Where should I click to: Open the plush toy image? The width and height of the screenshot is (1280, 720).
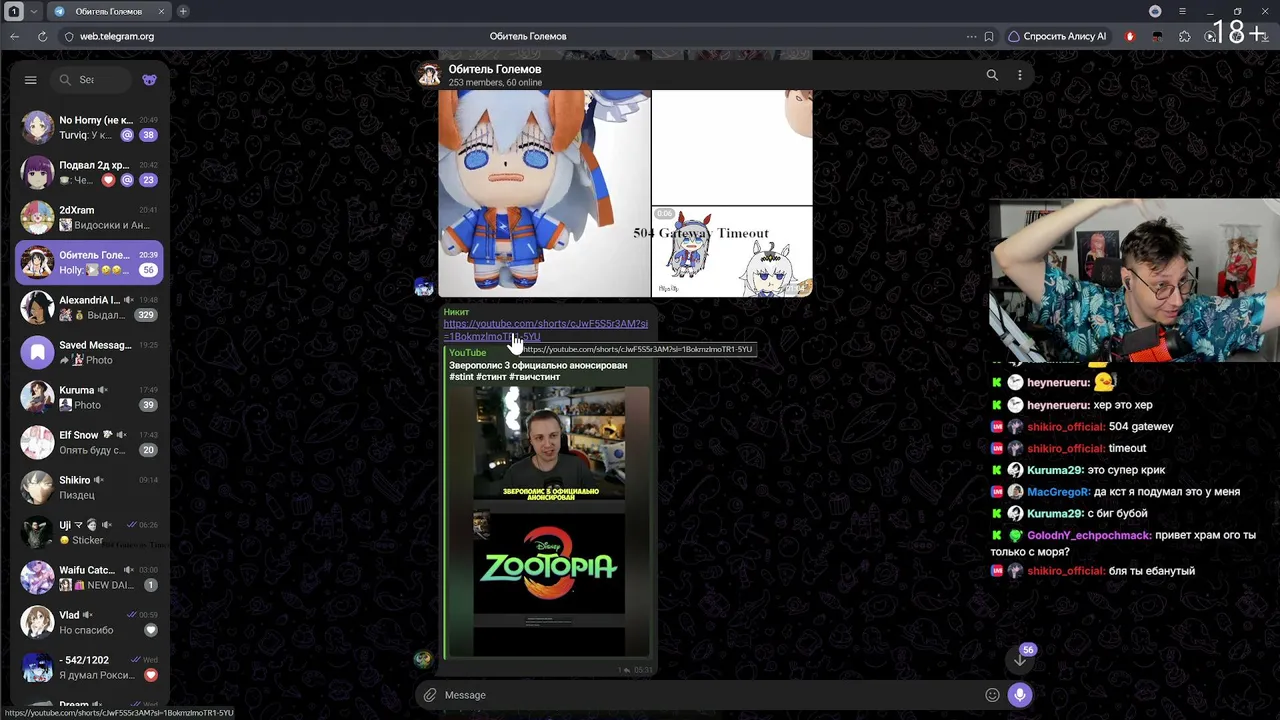coord(544,194)
